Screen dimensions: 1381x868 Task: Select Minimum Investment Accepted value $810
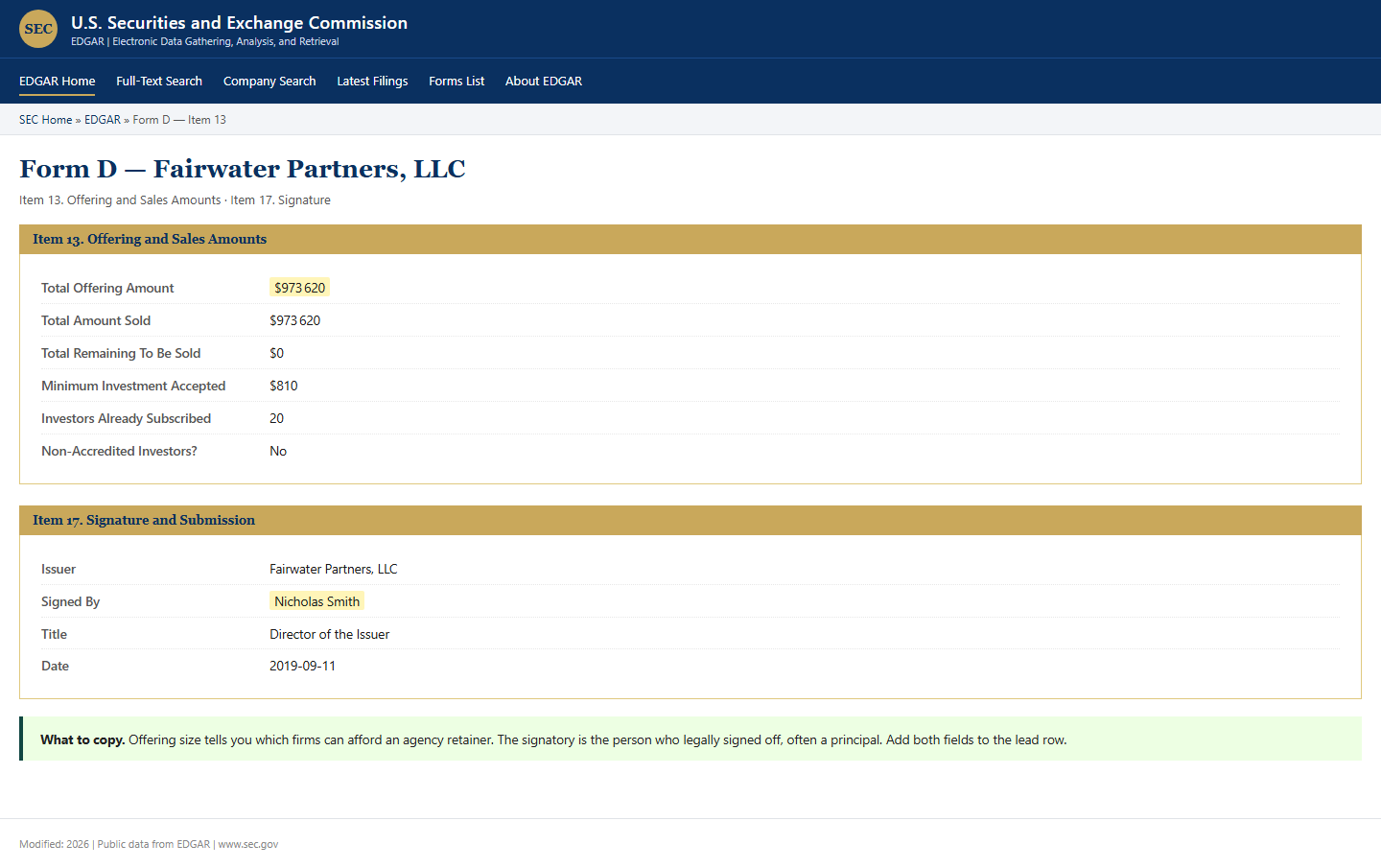point(283,386)
